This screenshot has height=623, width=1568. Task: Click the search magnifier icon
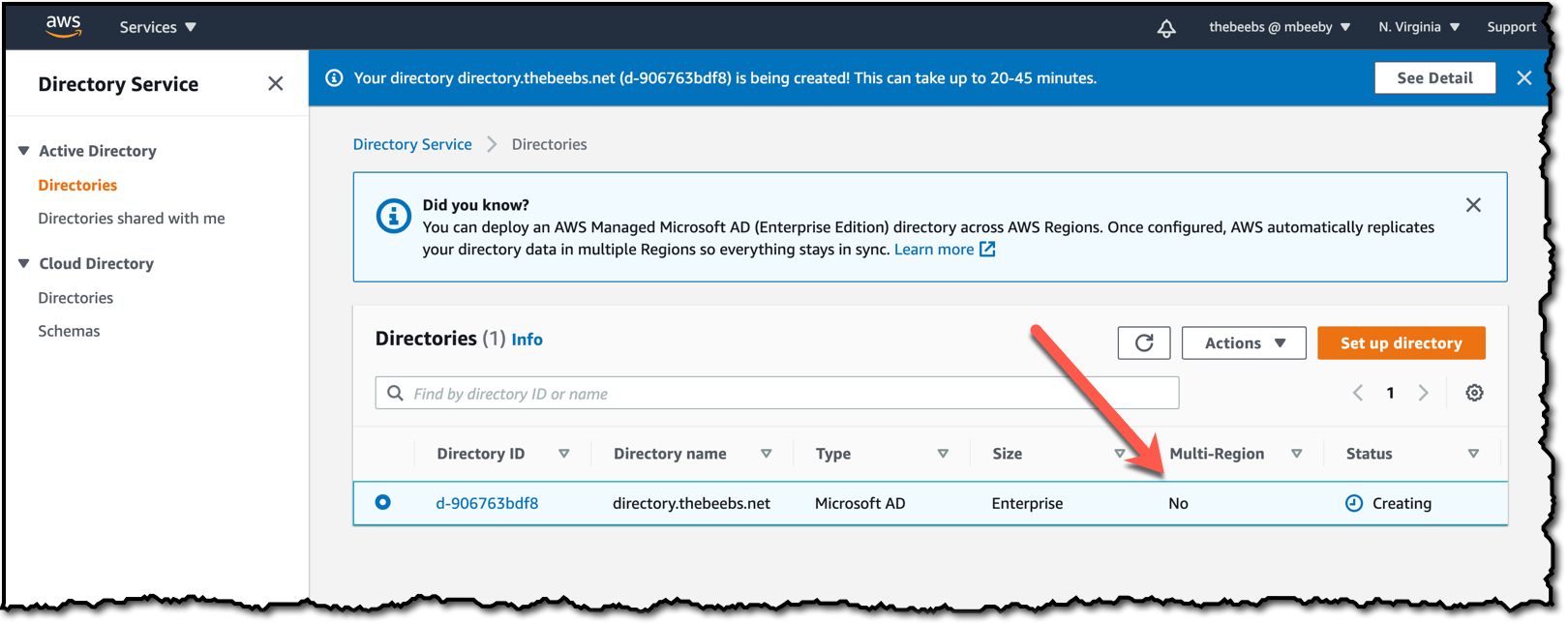(395, 393)
